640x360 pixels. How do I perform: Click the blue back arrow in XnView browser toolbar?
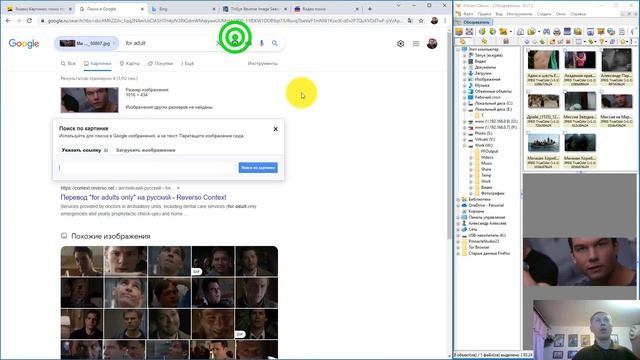click(x=527, y=41)
